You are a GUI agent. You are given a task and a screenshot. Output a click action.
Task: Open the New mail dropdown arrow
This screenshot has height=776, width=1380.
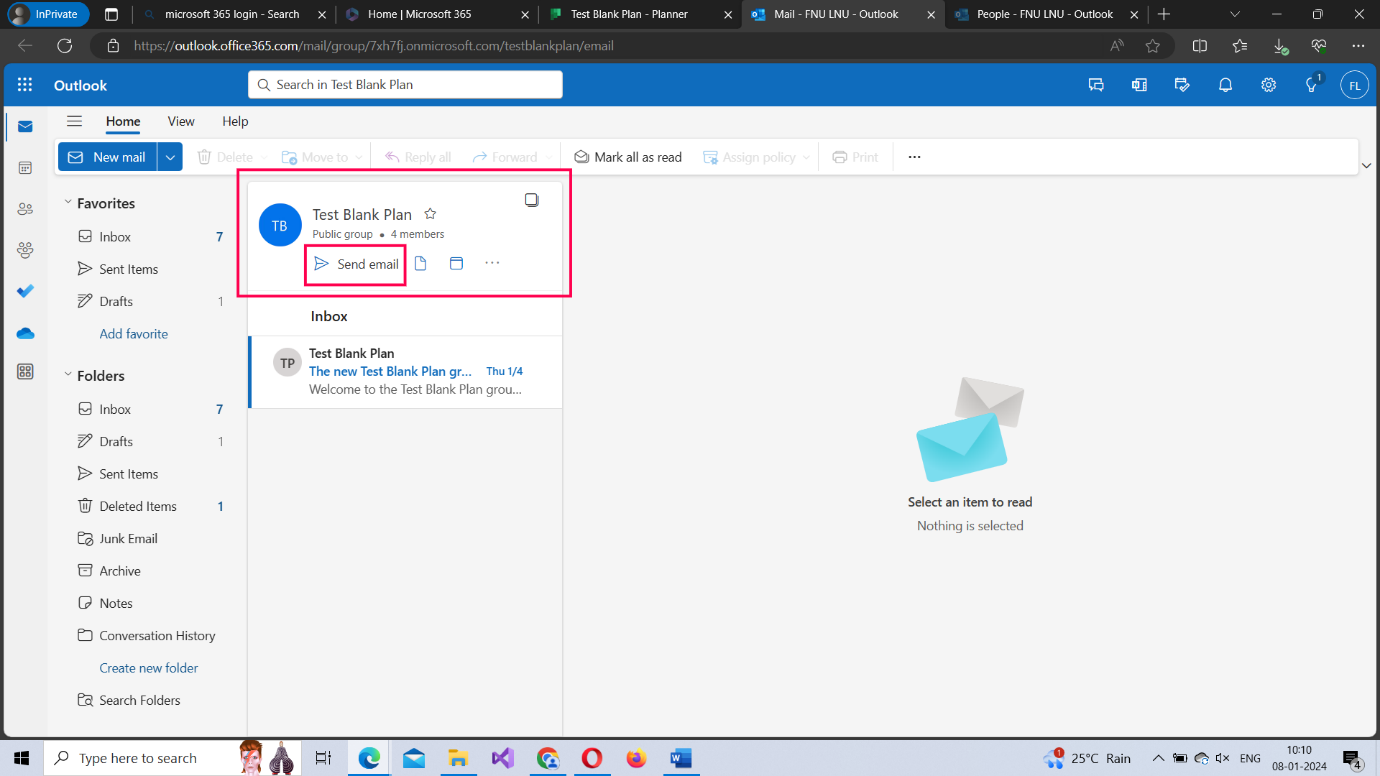pos(170,157)
